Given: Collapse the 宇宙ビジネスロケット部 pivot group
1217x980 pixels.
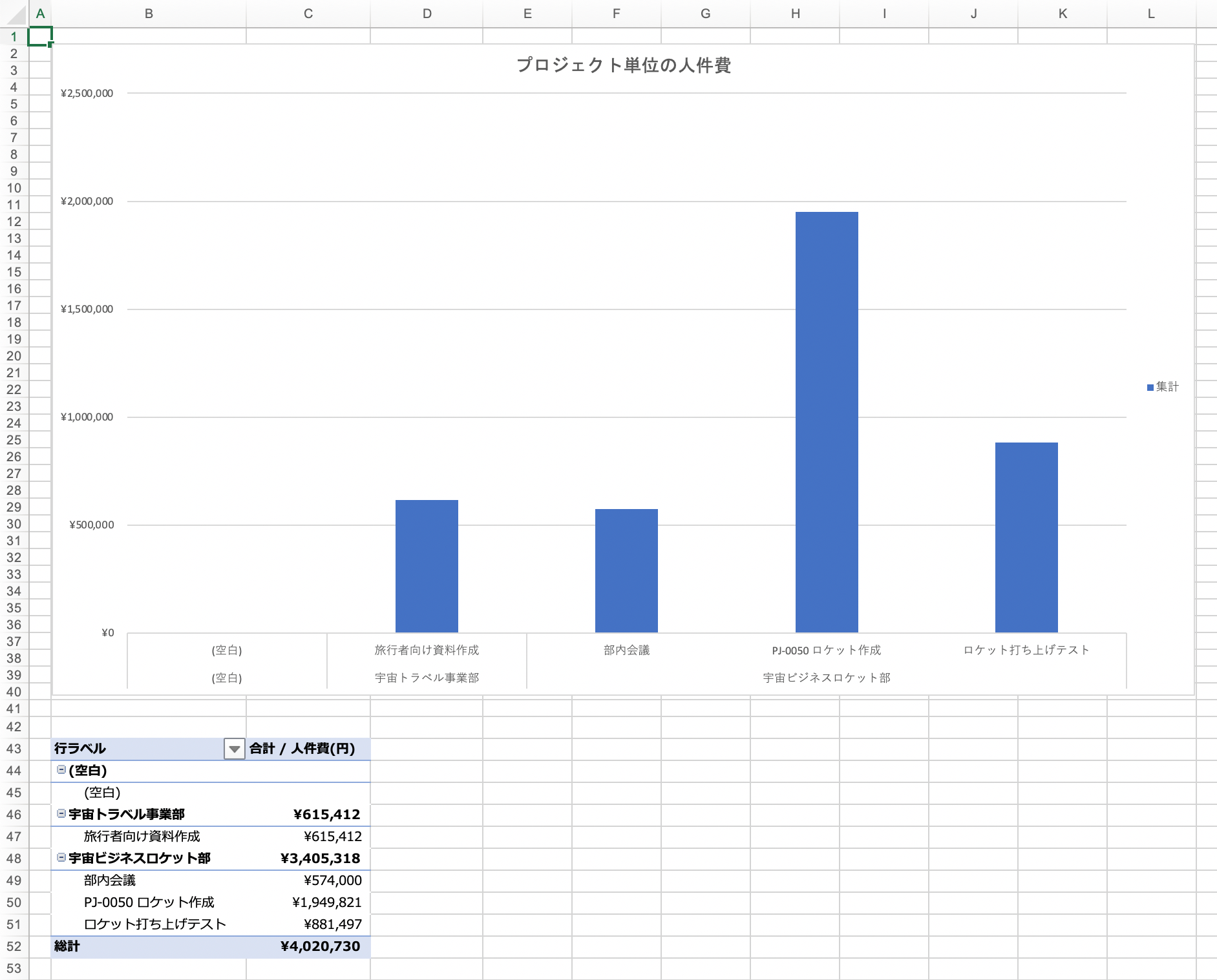Looking at the screenshot, I should point(61,857).
